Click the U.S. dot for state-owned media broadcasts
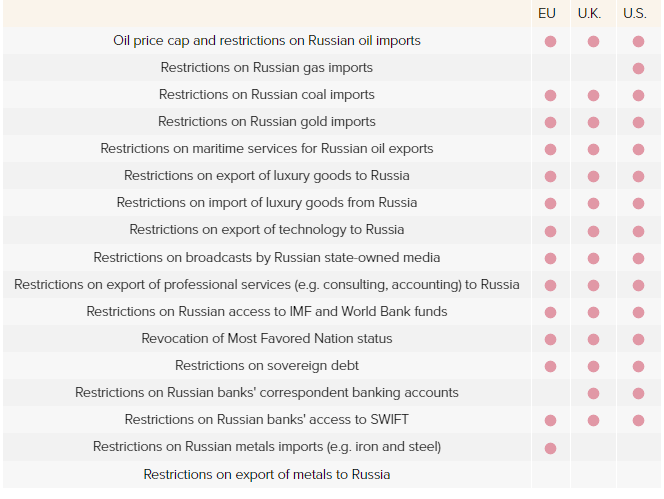Screen dimensions: 664x499 (x=638, y=257)
